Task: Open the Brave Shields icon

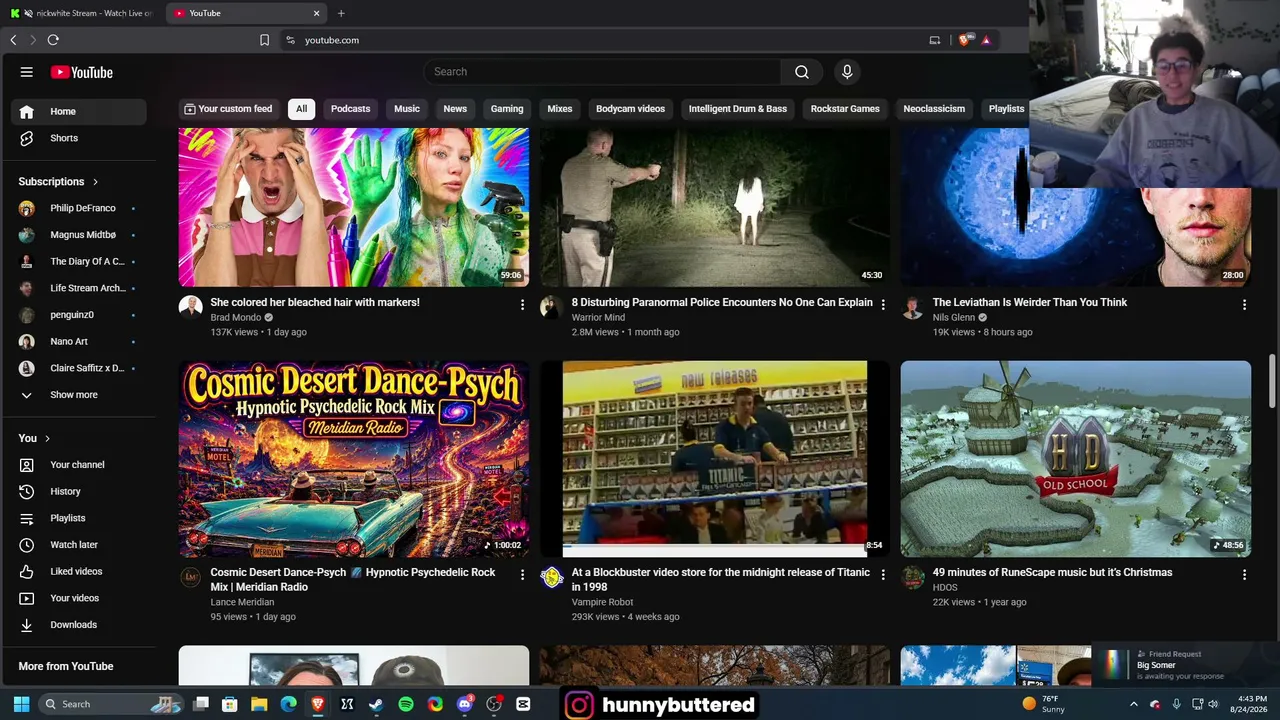Action: [x=965, y=40]
